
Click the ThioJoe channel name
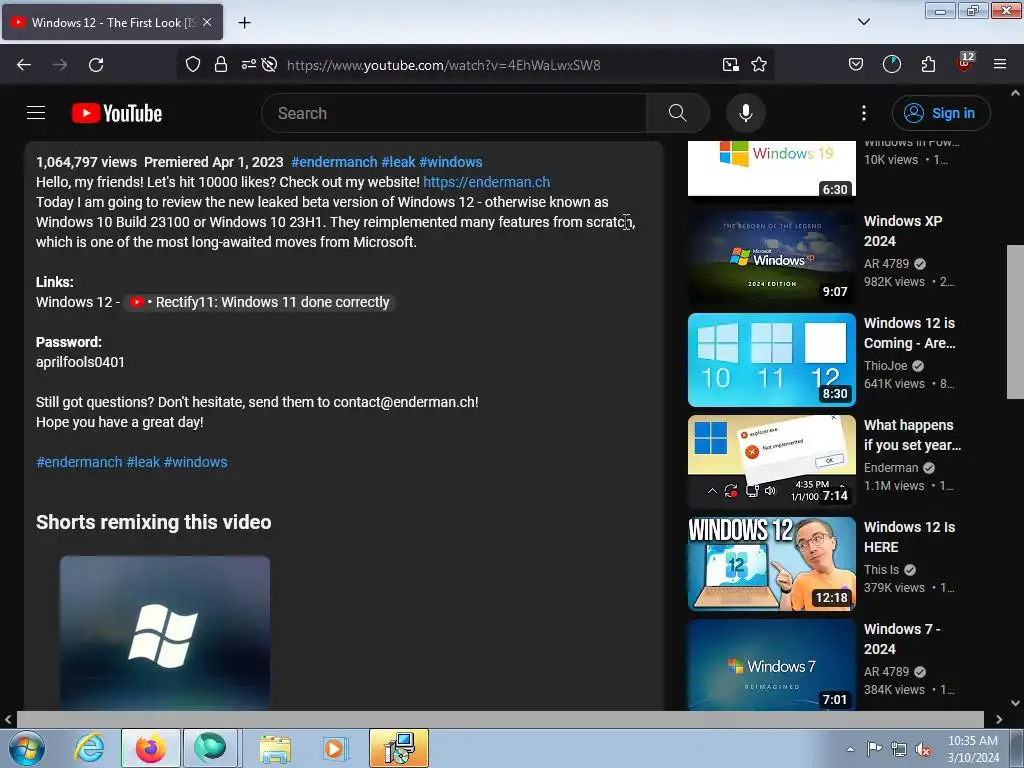(886, 366)
